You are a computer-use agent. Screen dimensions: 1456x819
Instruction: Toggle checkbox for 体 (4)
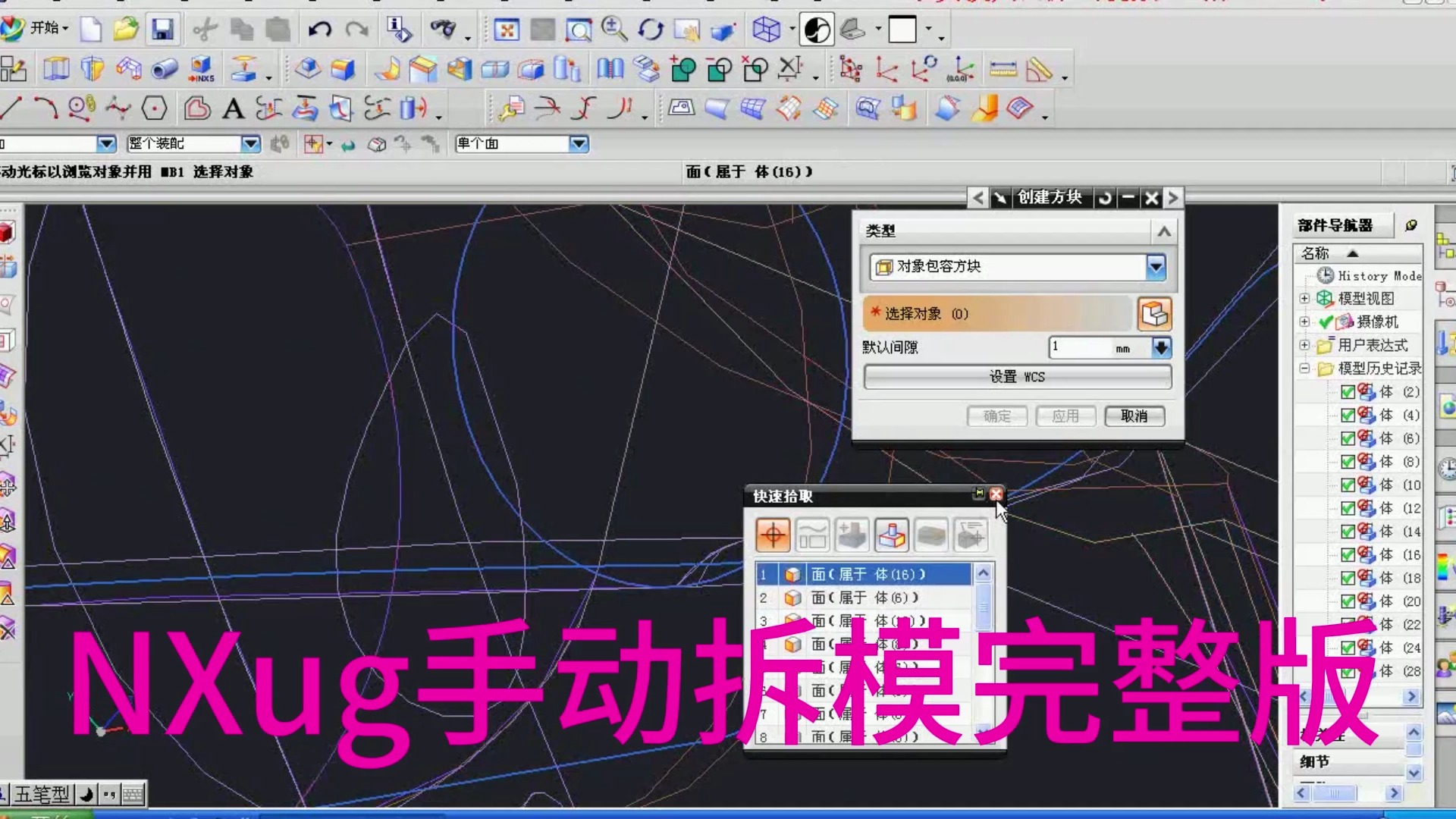click(x=1348, y=416)
